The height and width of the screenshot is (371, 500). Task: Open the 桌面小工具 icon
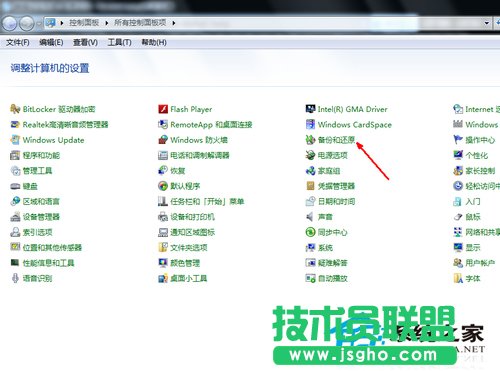(163, 278)
